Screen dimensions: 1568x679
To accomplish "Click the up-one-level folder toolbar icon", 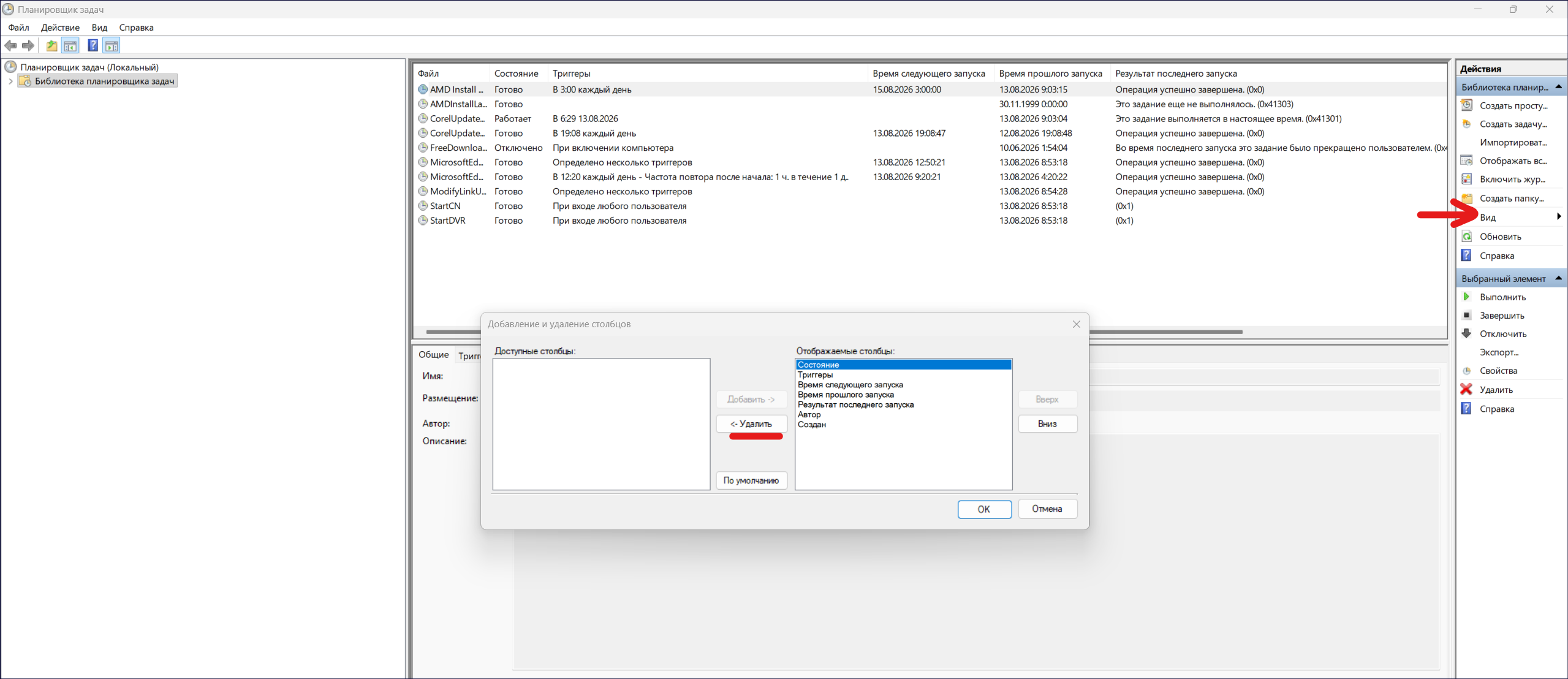I will click(x=51, y=45).
